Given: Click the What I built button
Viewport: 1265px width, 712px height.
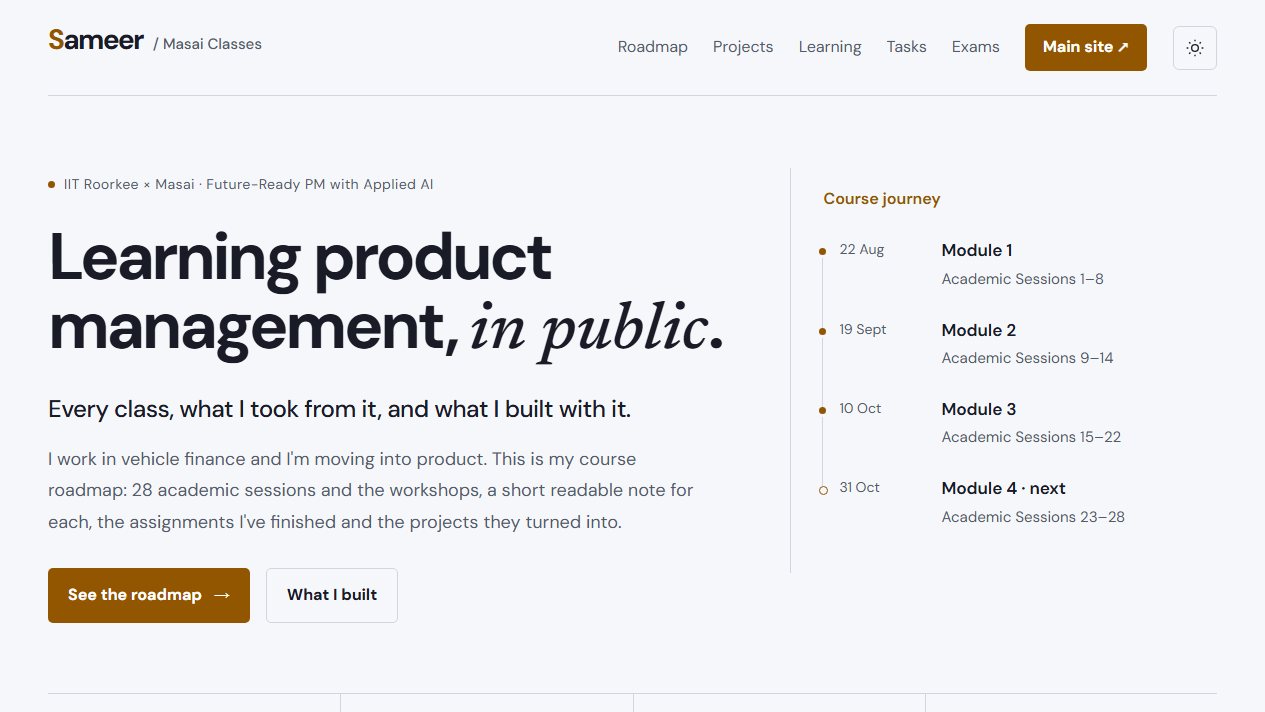Looking at the screenshot, I should click(332, 595).
